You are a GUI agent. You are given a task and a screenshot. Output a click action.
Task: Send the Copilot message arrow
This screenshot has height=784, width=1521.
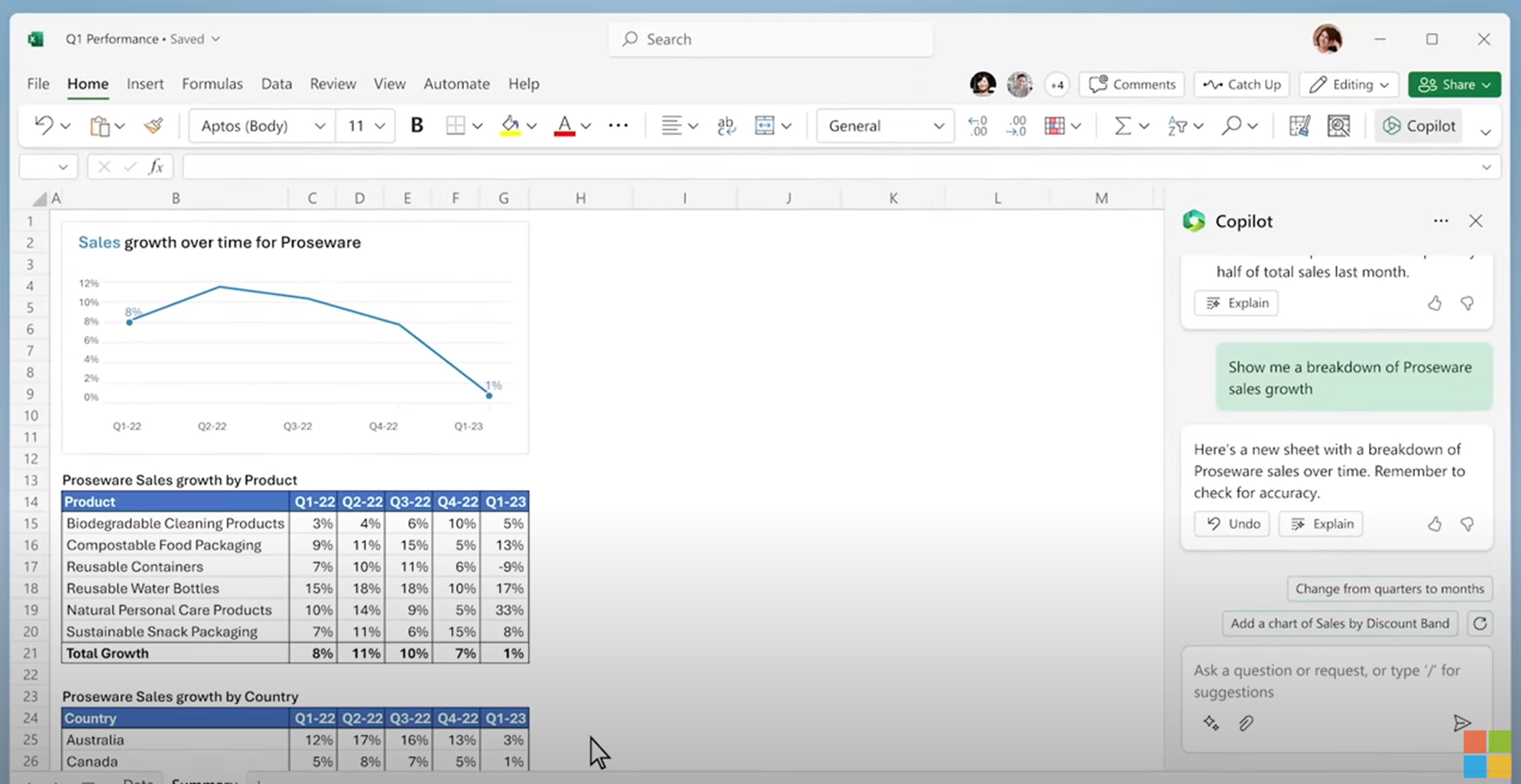coord(1461,723)
